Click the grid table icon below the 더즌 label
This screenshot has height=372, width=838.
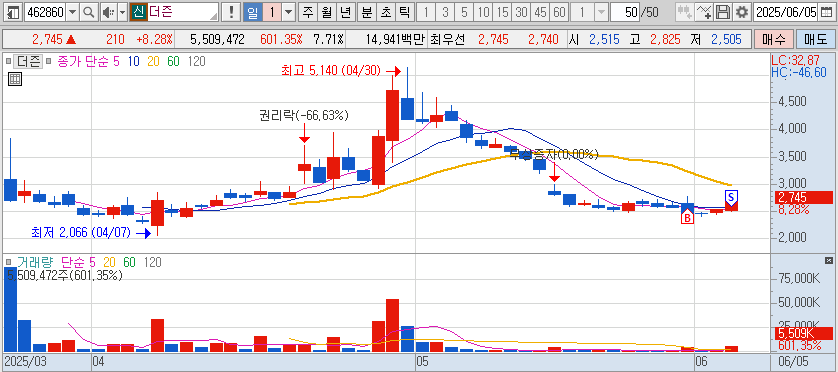point(15,80)
